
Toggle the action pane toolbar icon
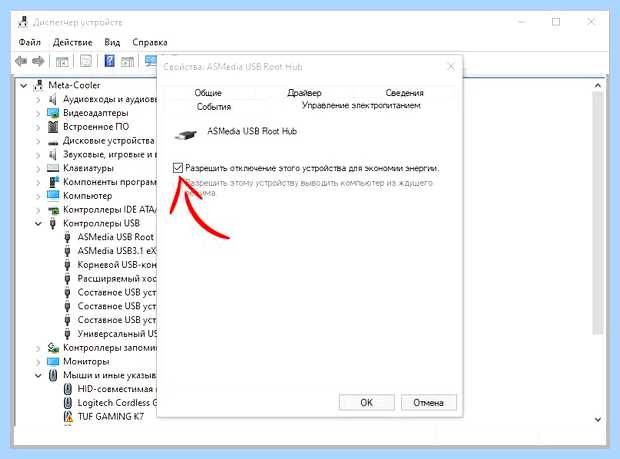coord(127,62)
